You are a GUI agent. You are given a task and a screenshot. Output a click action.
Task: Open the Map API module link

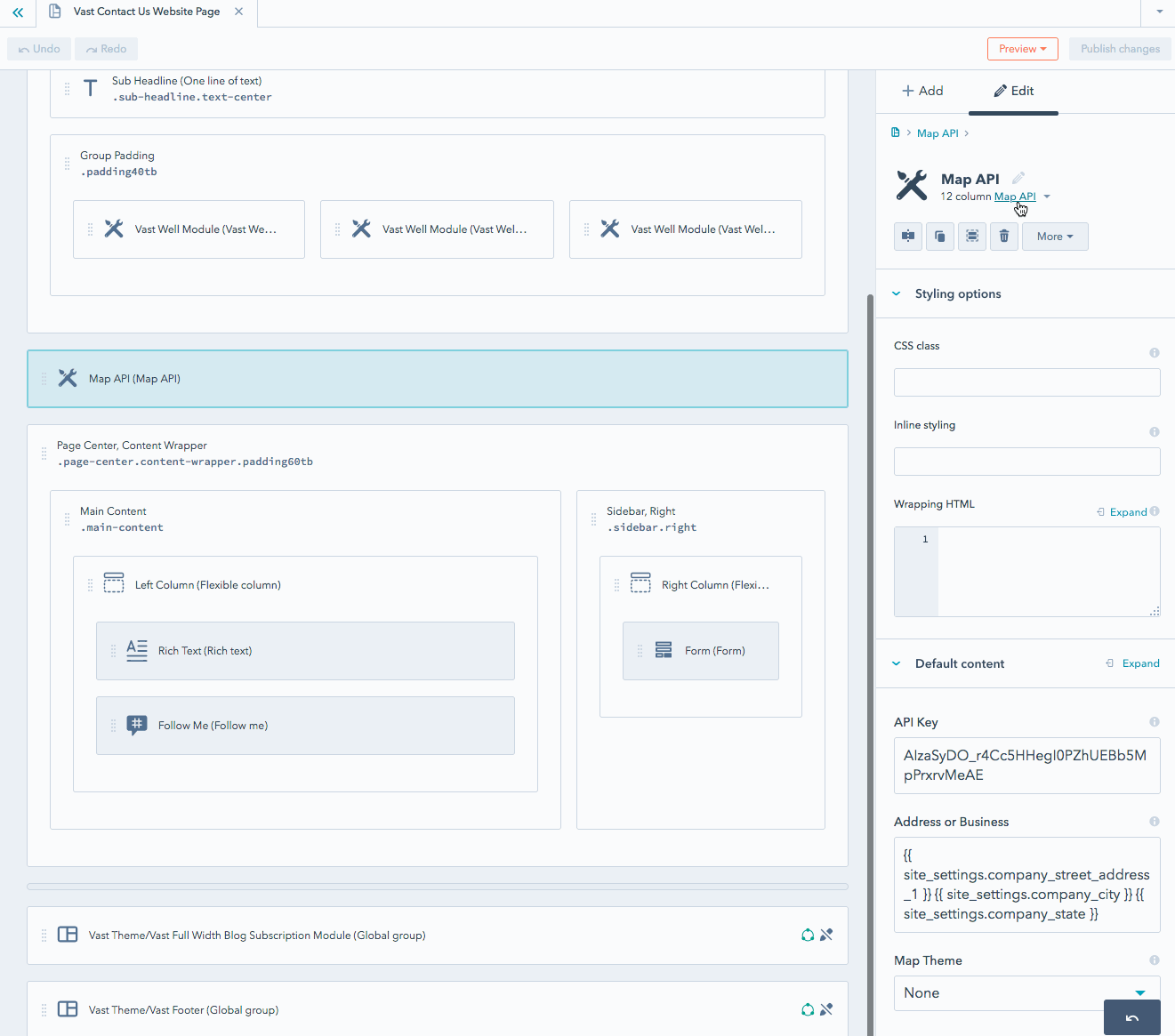(x=1015, y=197)
